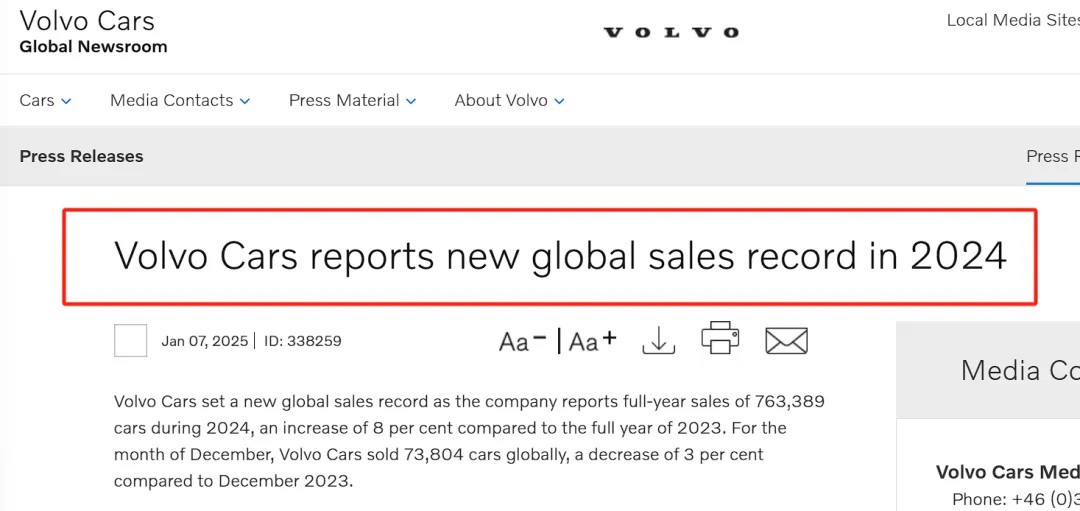The height and width of the screenshot is (511, 1080).
Task: Click the Volvo Cars Media contact name in the sidebar
Action: [1008, 472]
